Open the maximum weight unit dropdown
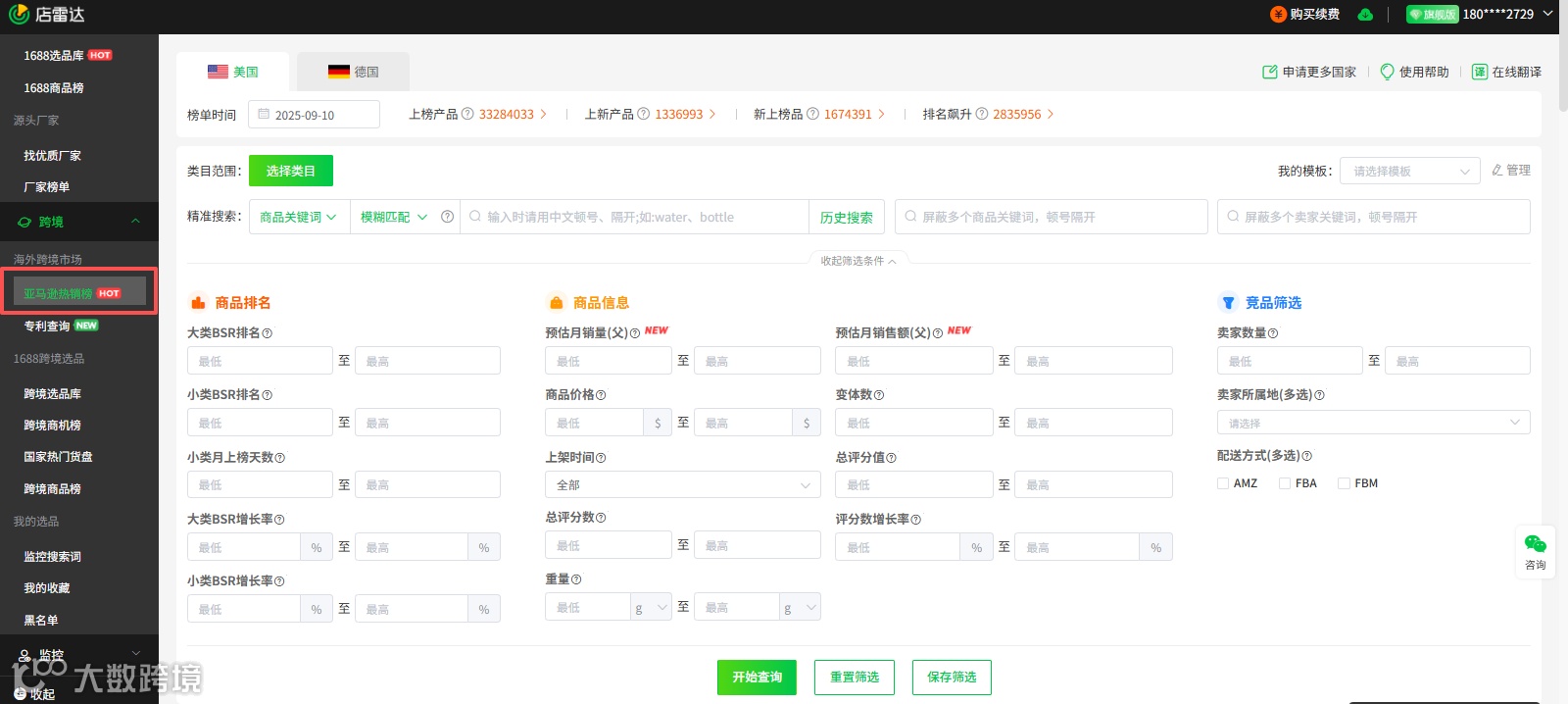This screenshot has height=704, width=1568. point(801,607)
